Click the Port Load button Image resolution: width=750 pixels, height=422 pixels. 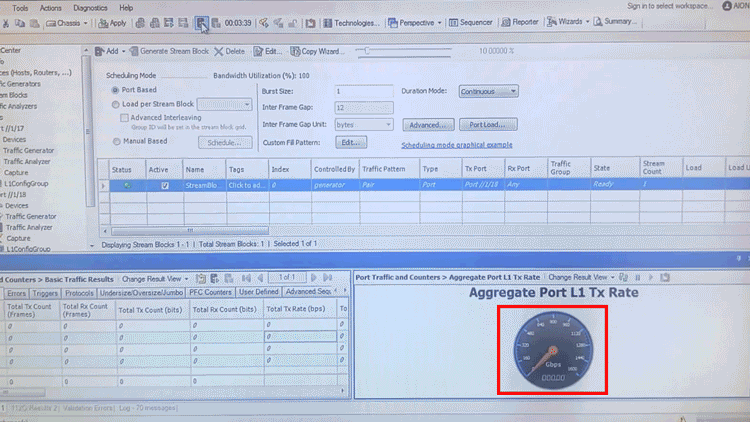click(487, 125)
